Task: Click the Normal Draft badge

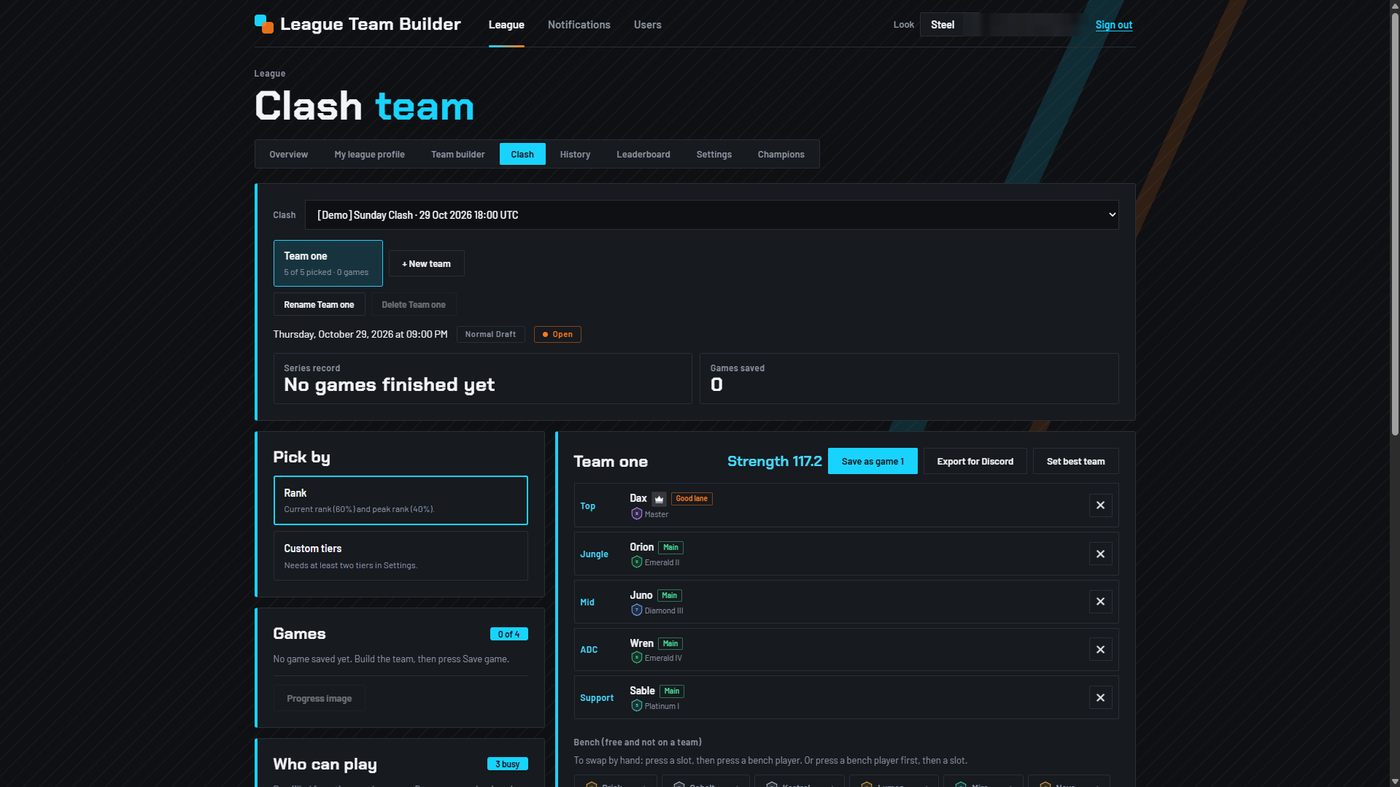Action: point(491,334)
